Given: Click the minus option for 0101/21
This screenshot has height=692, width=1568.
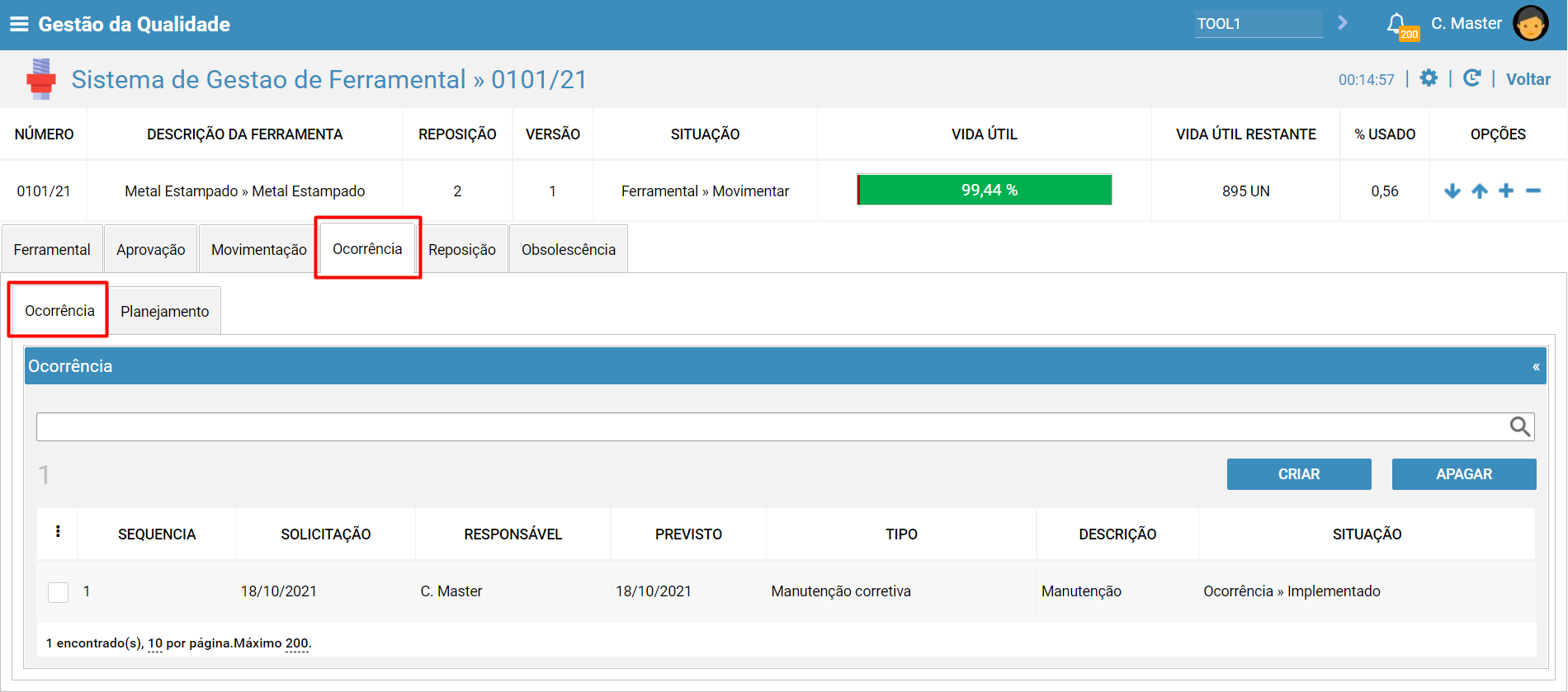Looking at the screenshot, I should 1533,191.
